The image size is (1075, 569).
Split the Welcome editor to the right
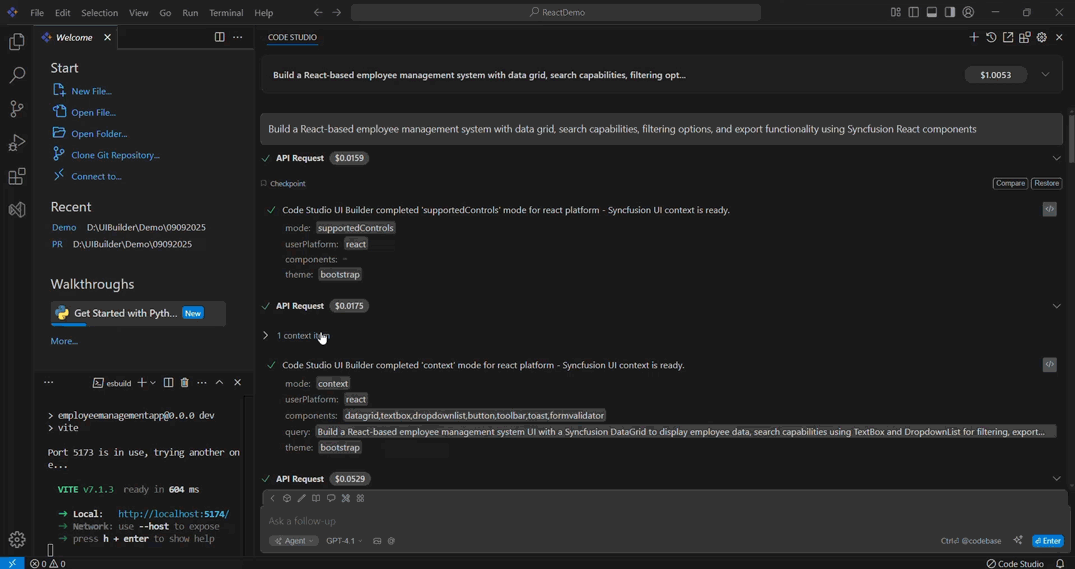(219, 37)
